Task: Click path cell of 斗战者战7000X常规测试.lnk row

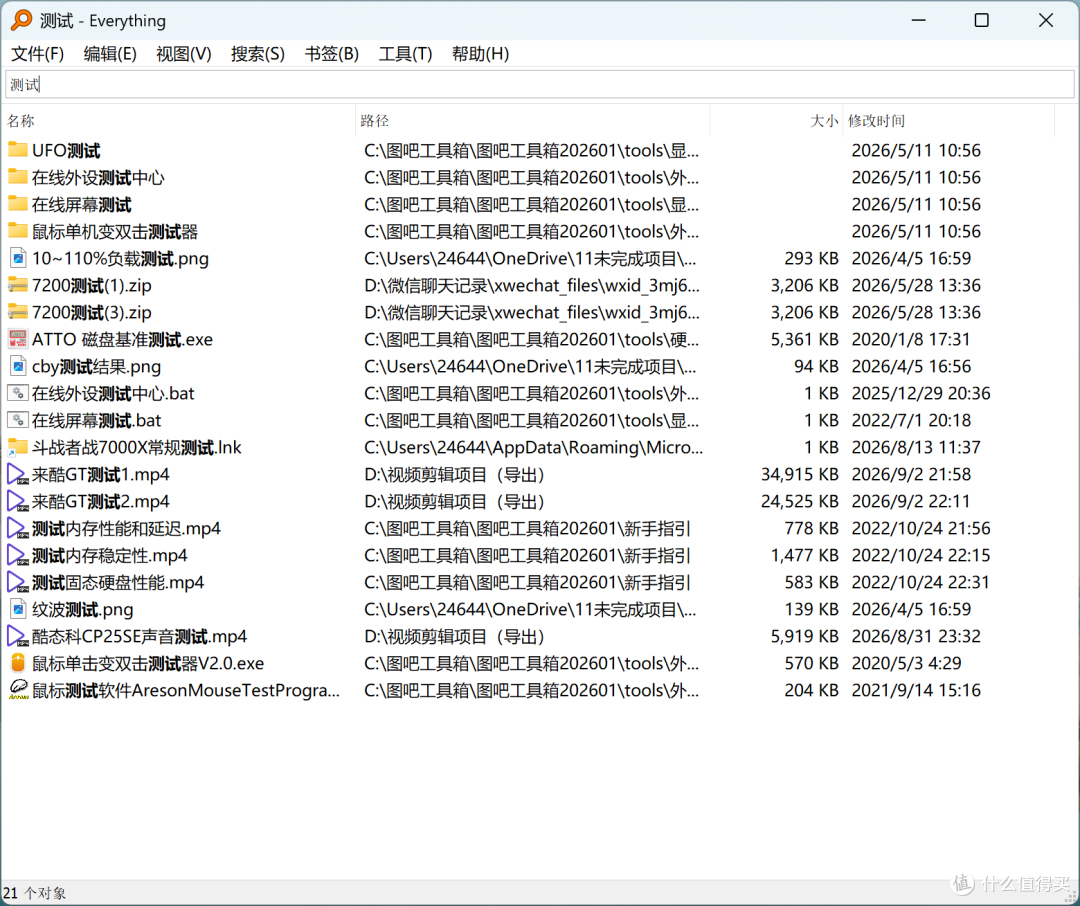Action: [533, 447]
